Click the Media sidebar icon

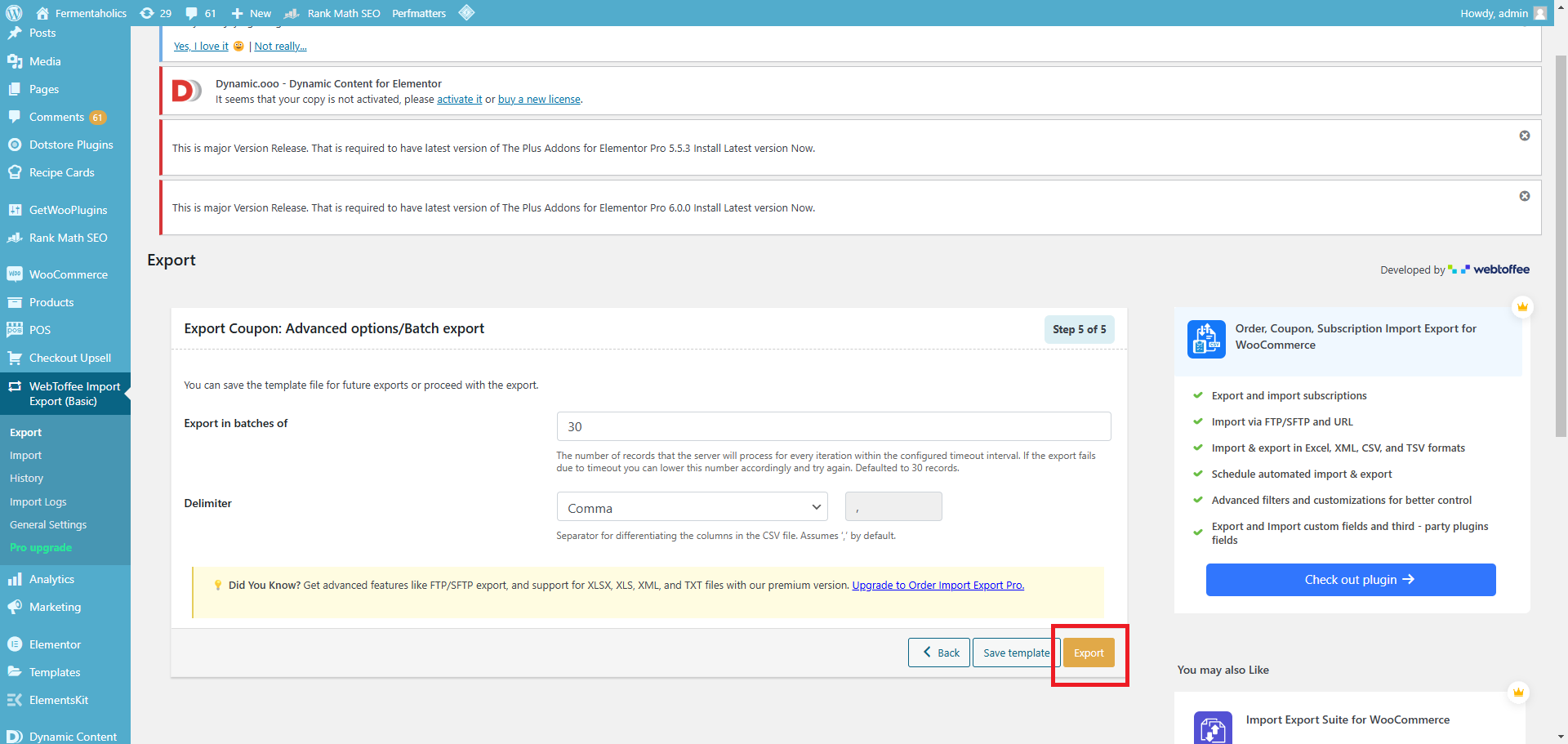tap(15, 61)
